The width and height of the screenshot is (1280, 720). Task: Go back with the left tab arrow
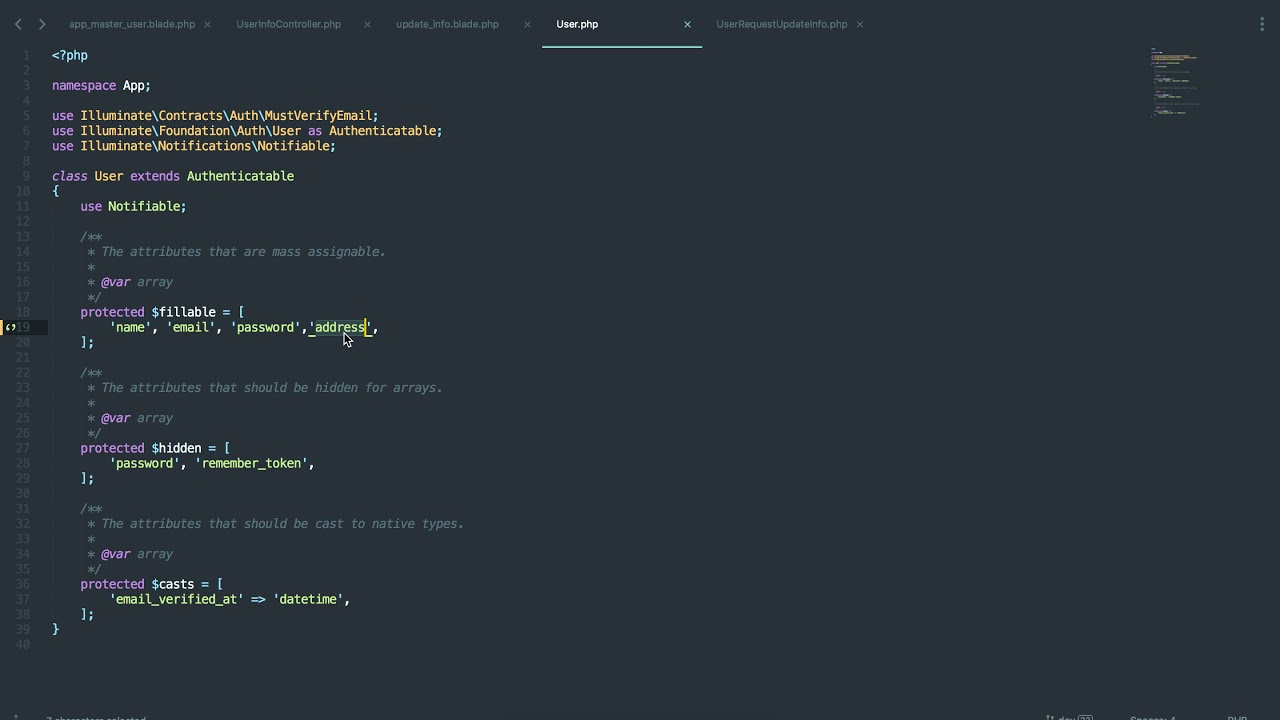coord(18,24)
